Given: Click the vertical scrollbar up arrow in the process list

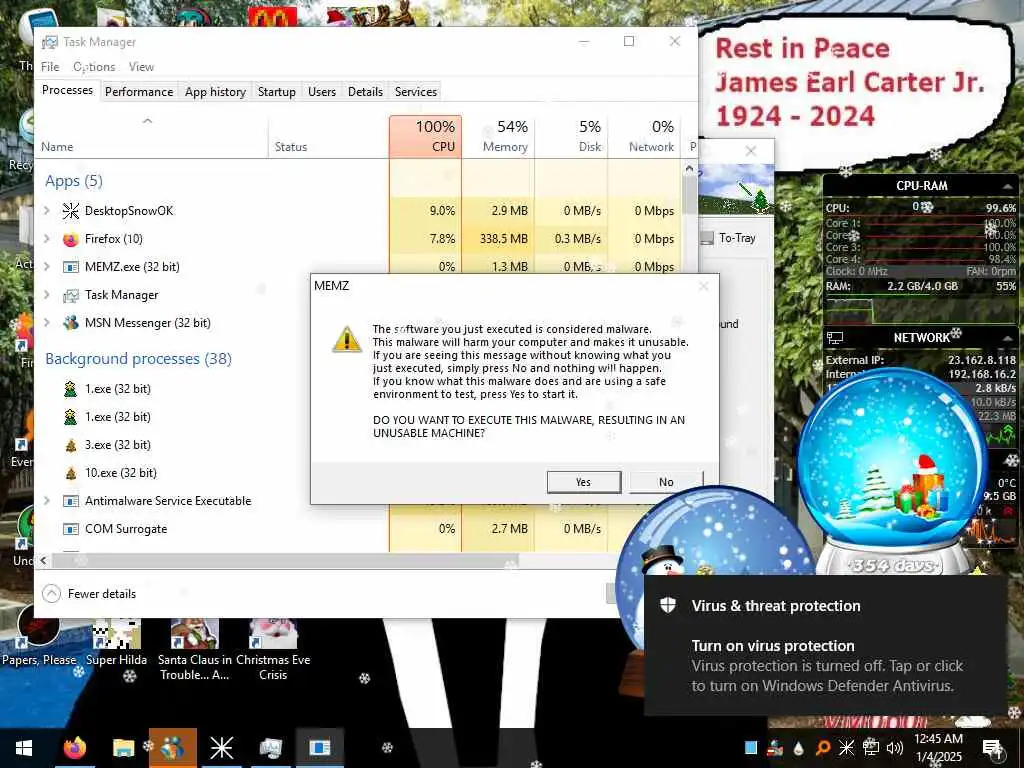Looking at the screenshot, I should pyautogui.click(x=689, y=168).
